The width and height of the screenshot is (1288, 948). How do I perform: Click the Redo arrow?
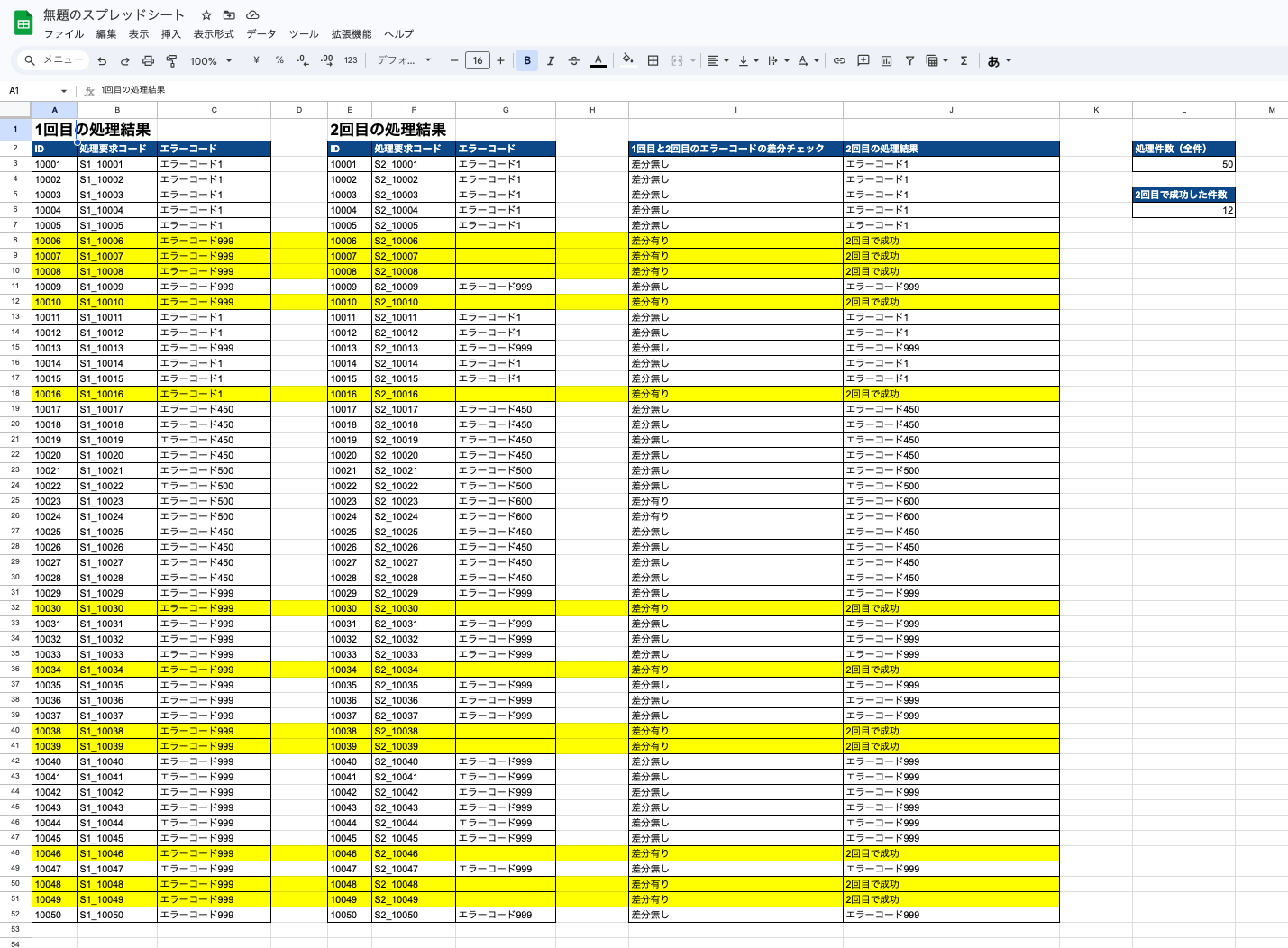[125, 61]
